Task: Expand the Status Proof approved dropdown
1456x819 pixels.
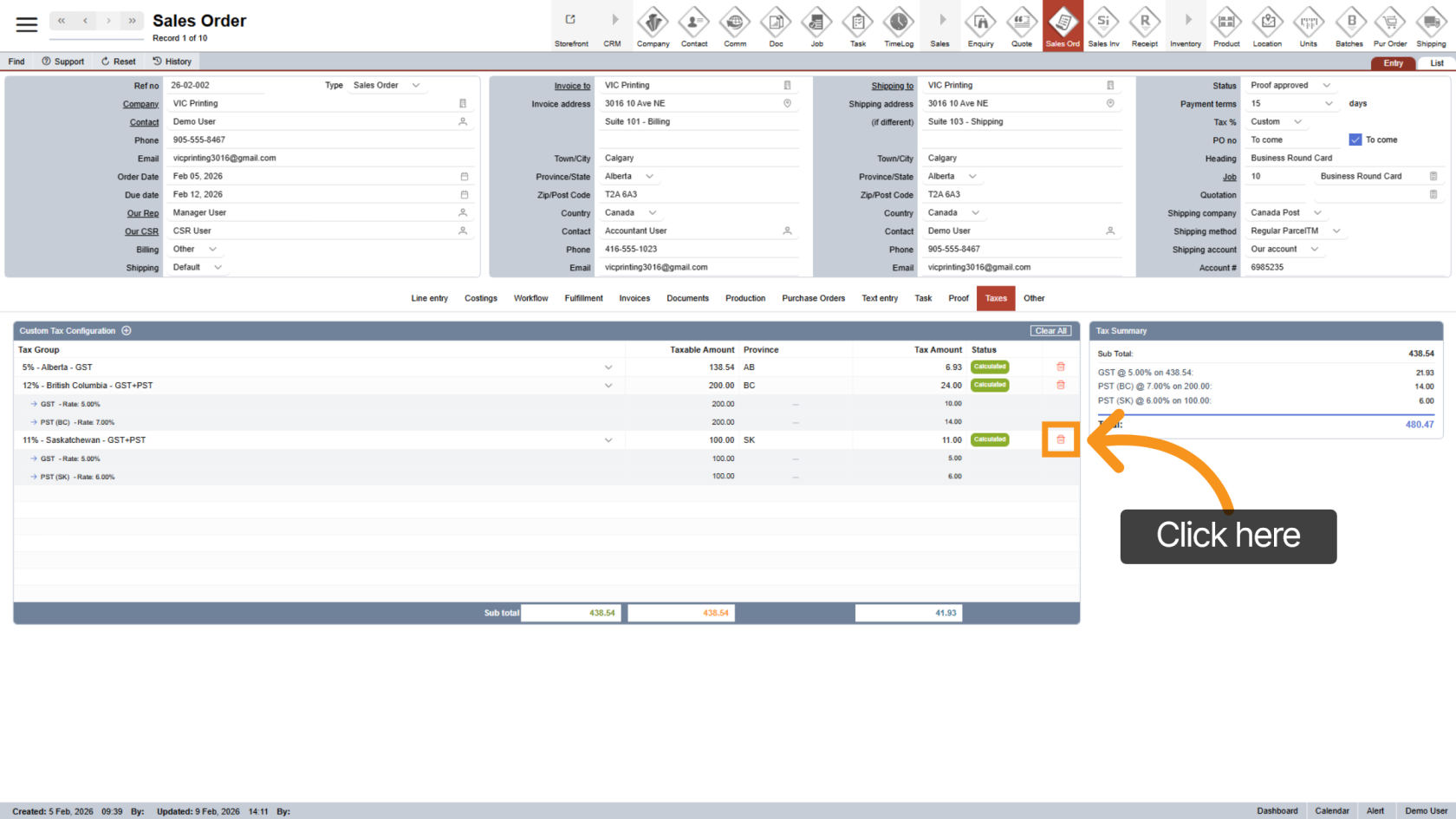Action: click(x=1326, y=86)
